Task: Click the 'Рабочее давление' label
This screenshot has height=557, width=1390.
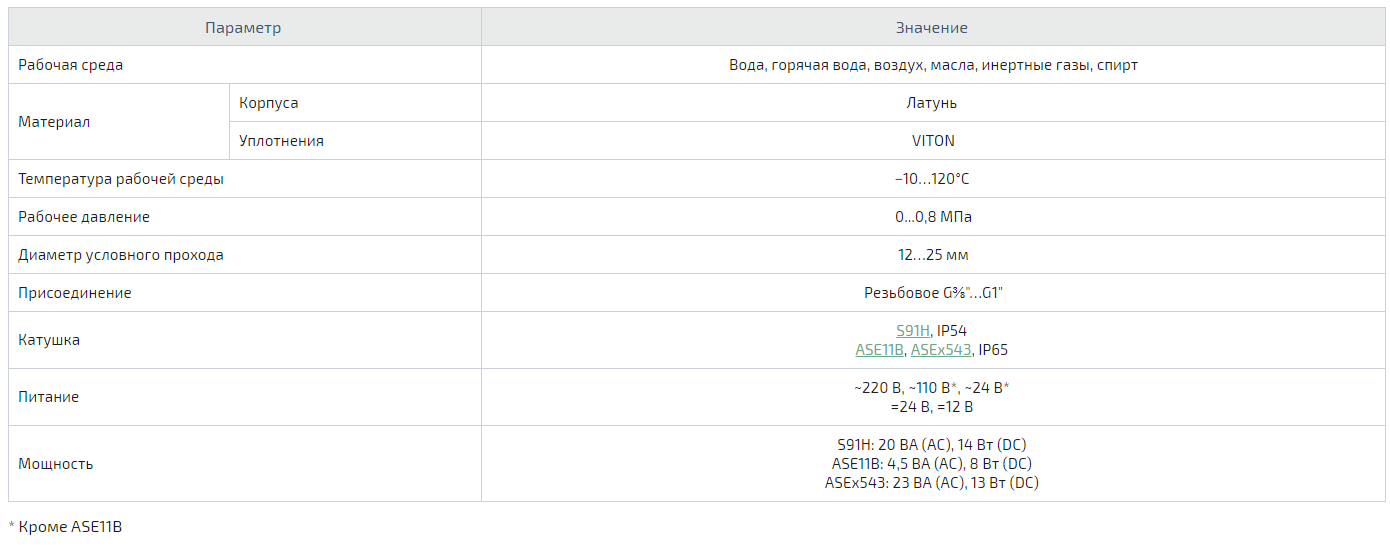Action: click(84, 217)
